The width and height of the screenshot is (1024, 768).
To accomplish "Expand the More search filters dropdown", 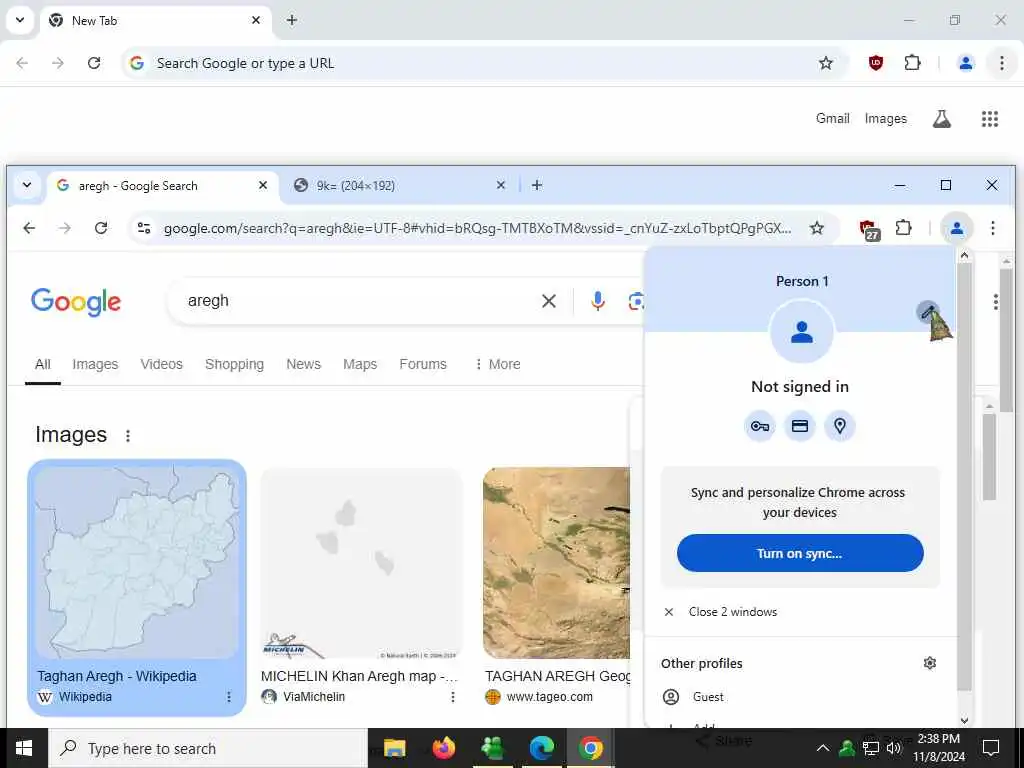I will (498, 364).
